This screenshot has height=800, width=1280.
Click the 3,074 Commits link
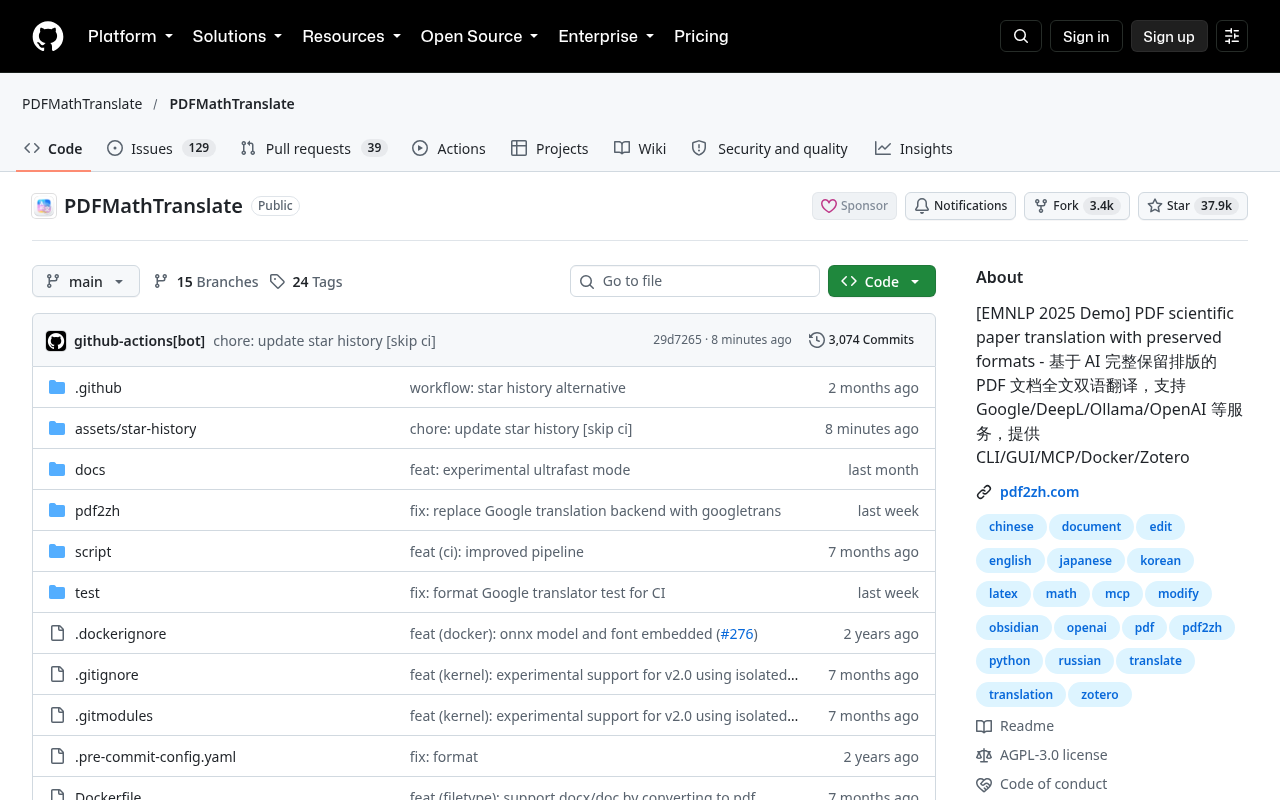[862, 340]
